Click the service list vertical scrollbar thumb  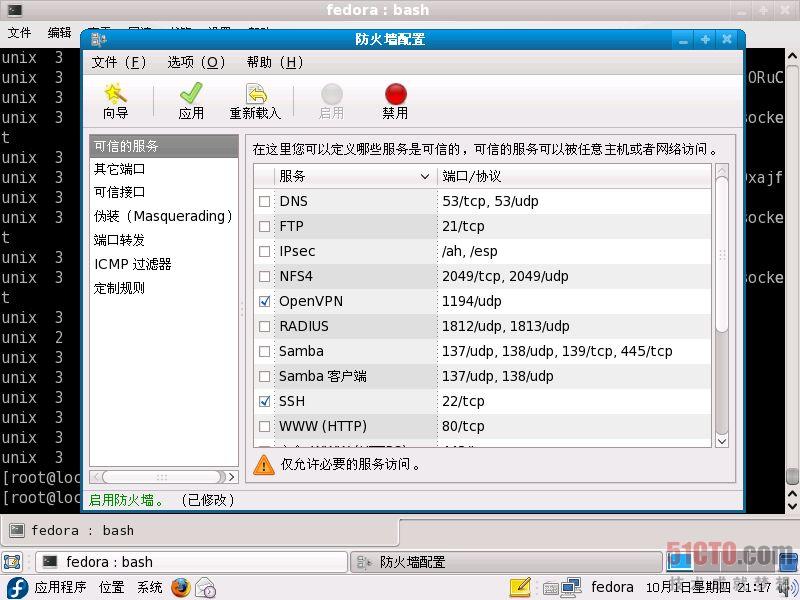(x=721, y=254)
